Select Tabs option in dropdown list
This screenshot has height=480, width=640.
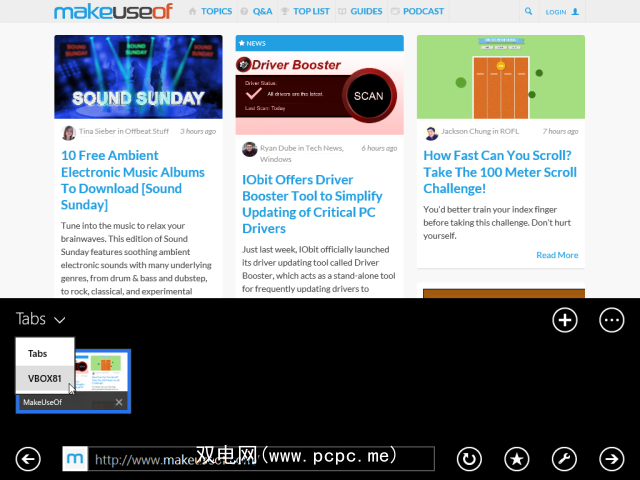click(x=45, y=353)
